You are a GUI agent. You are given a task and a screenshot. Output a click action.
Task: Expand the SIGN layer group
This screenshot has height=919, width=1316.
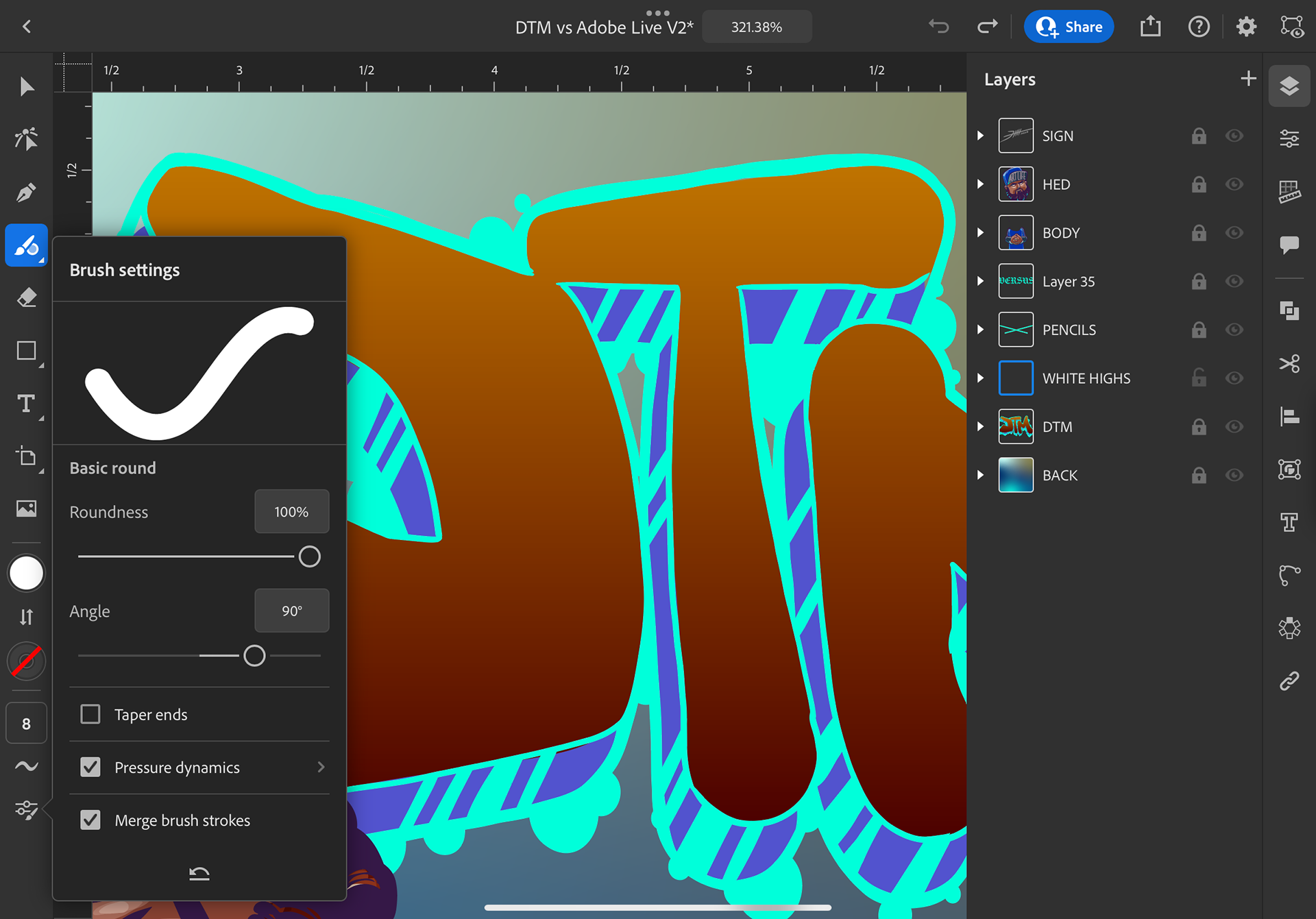point(980,136)
